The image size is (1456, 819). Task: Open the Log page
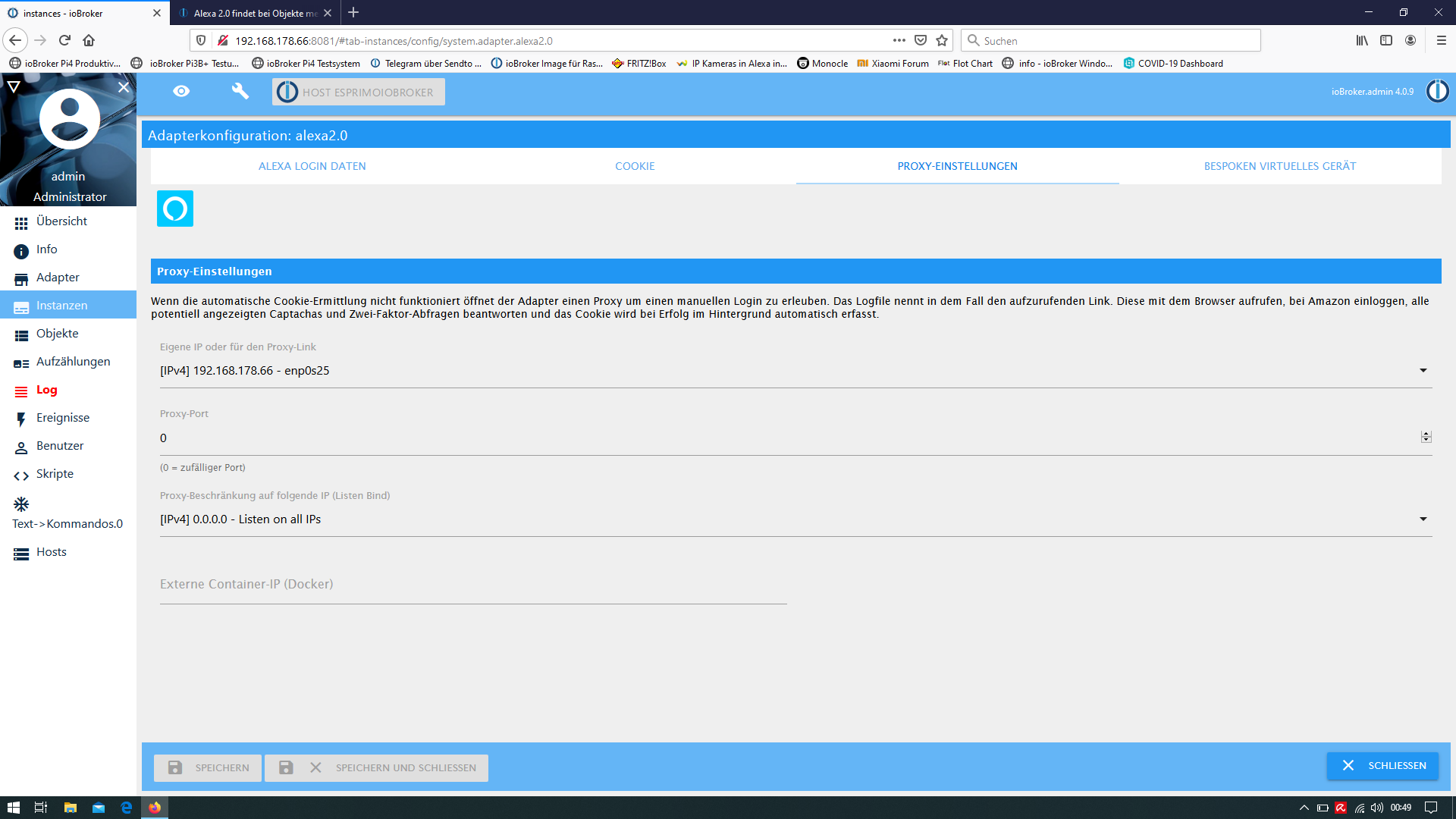click(68, 390)
